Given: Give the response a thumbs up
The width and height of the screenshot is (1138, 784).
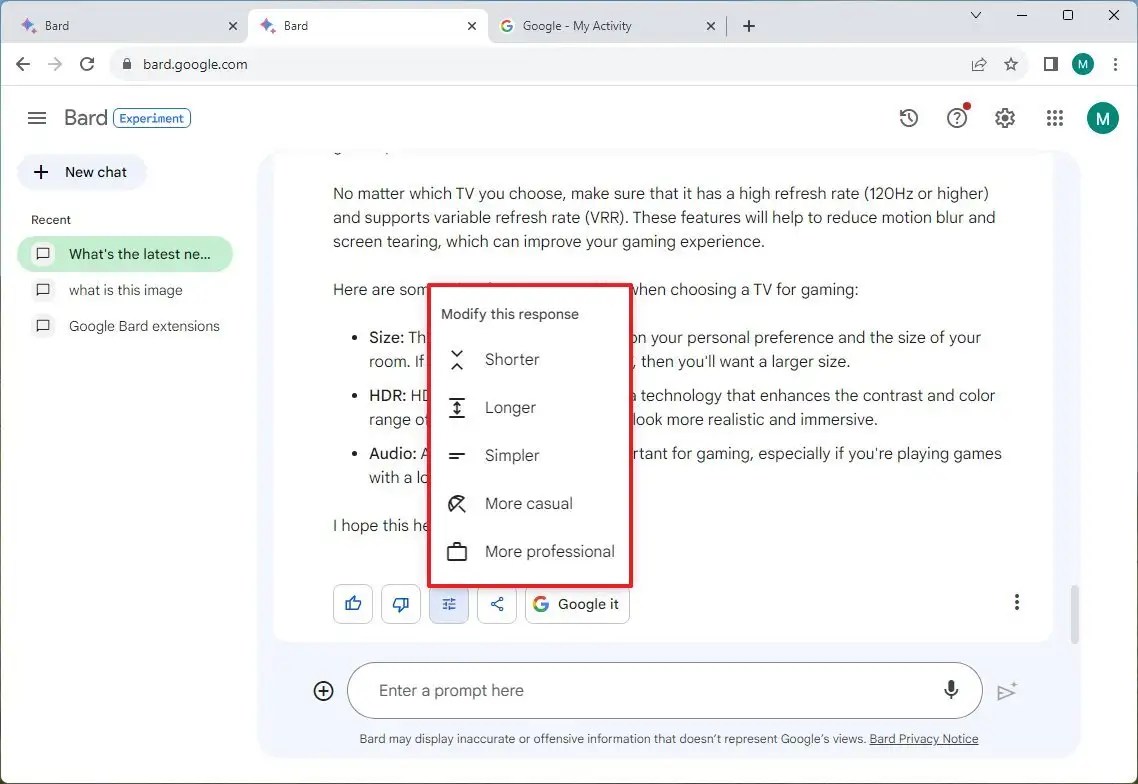Looking at the screenshot, I should click(352, 604).
